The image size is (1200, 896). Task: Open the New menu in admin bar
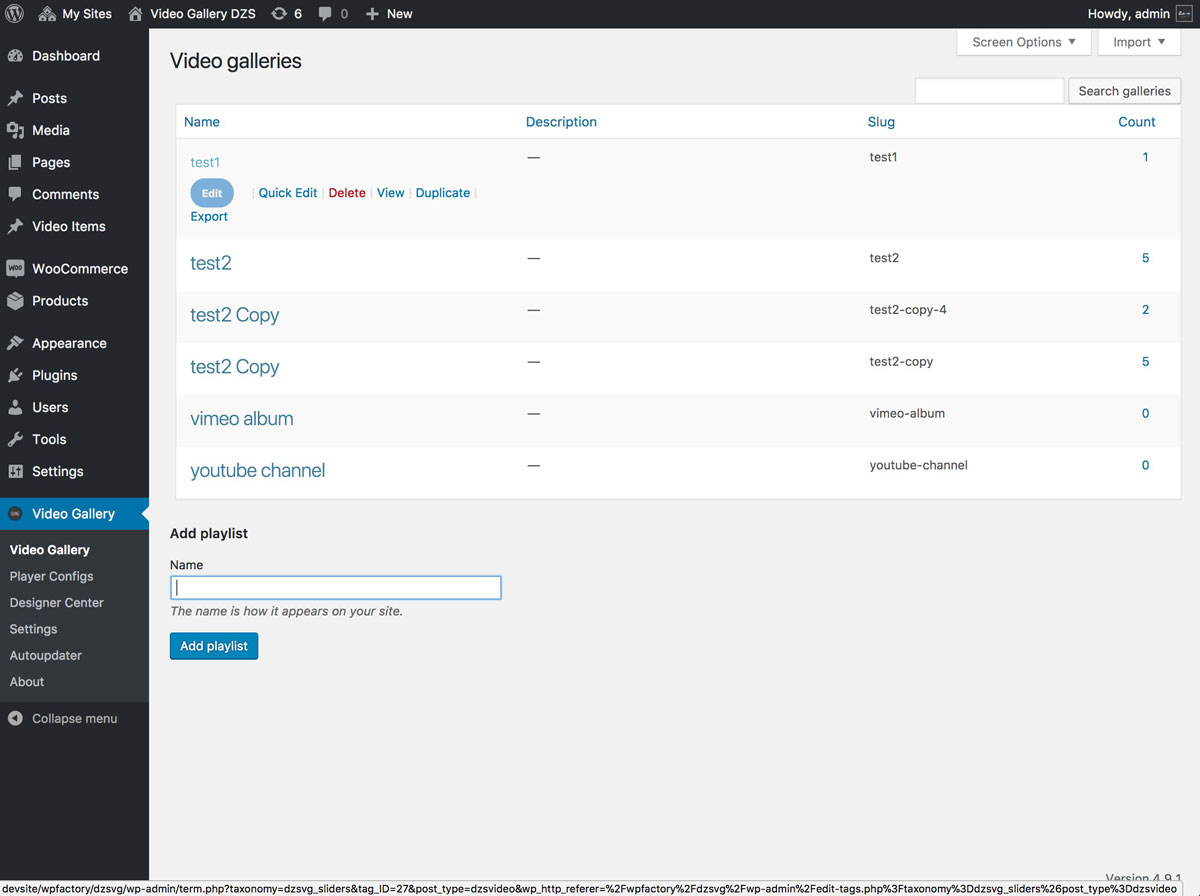click(x=388, y=13)
